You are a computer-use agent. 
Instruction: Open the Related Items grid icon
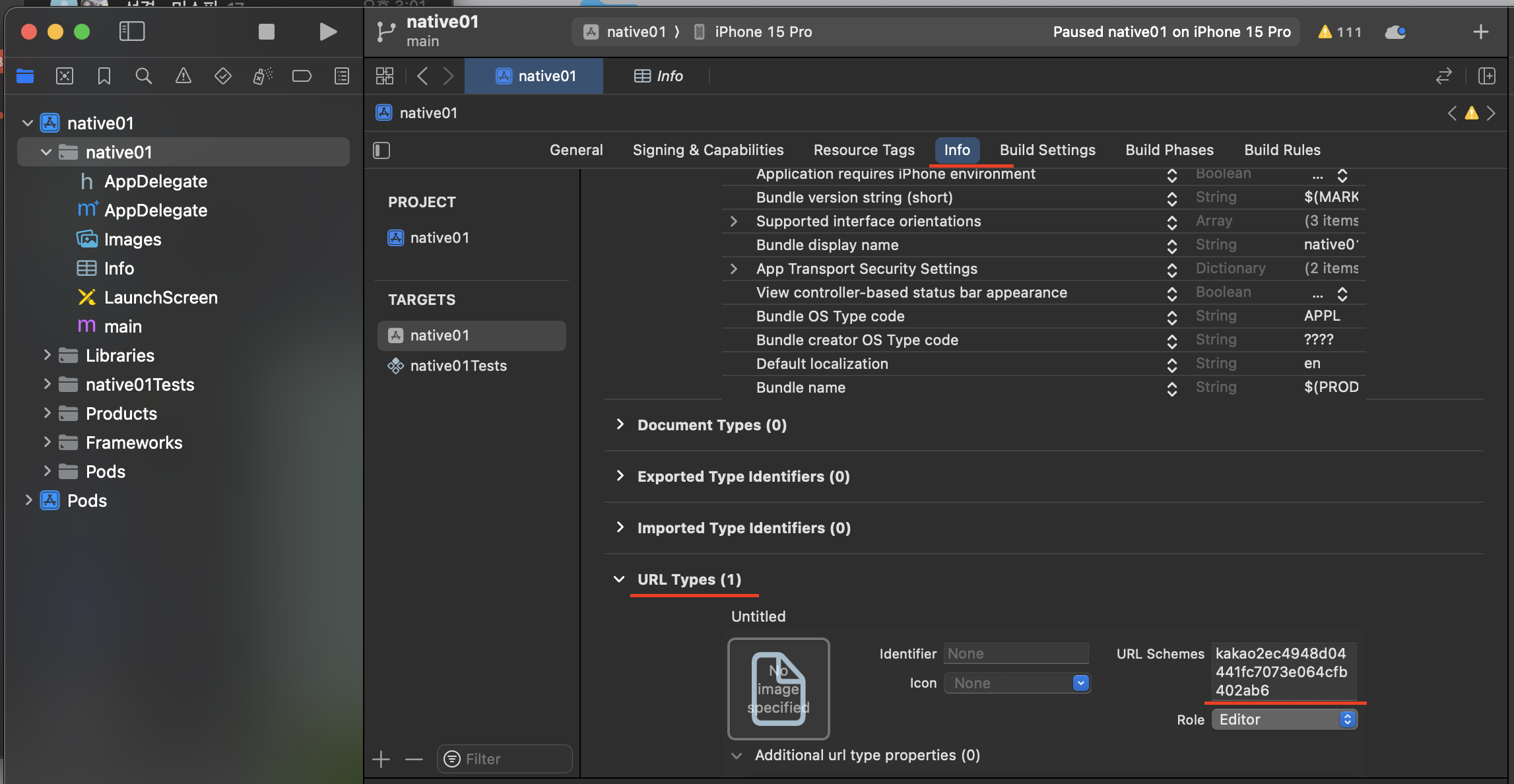pos(385,76)
